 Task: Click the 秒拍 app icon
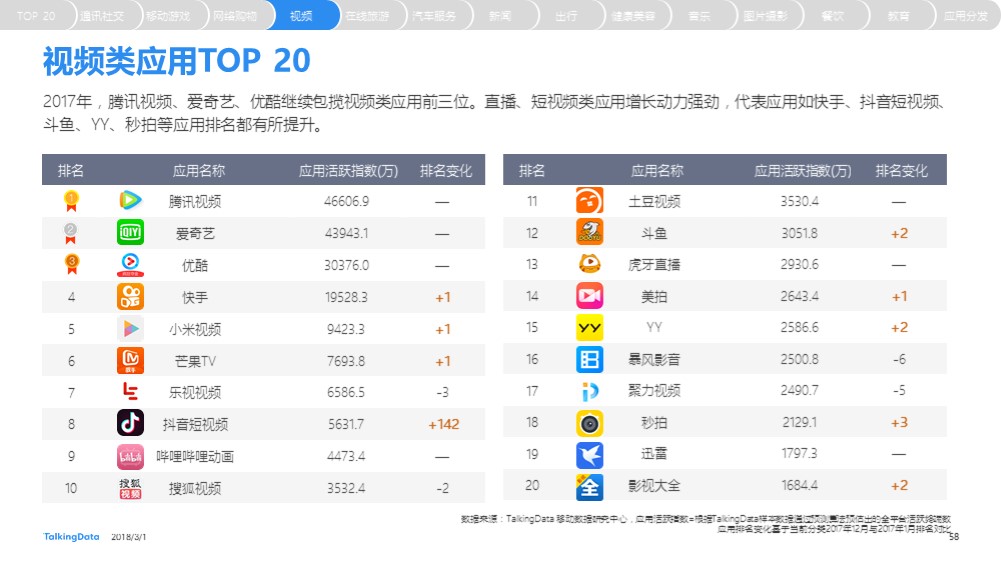pyautogui.click(x=589, y=423)
